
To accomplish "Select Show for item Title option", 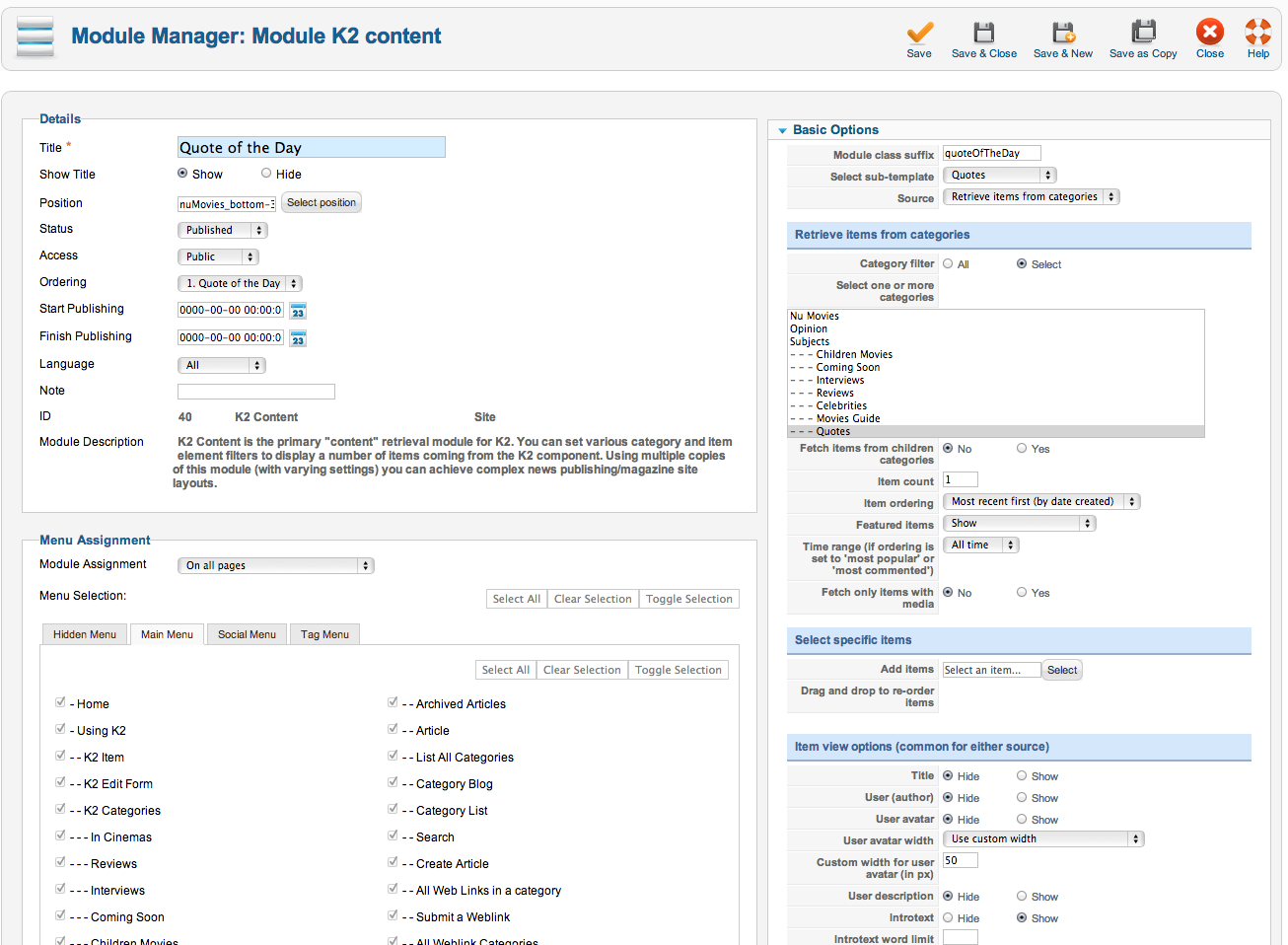I will pyautogui.click(x=1022, y=775).
